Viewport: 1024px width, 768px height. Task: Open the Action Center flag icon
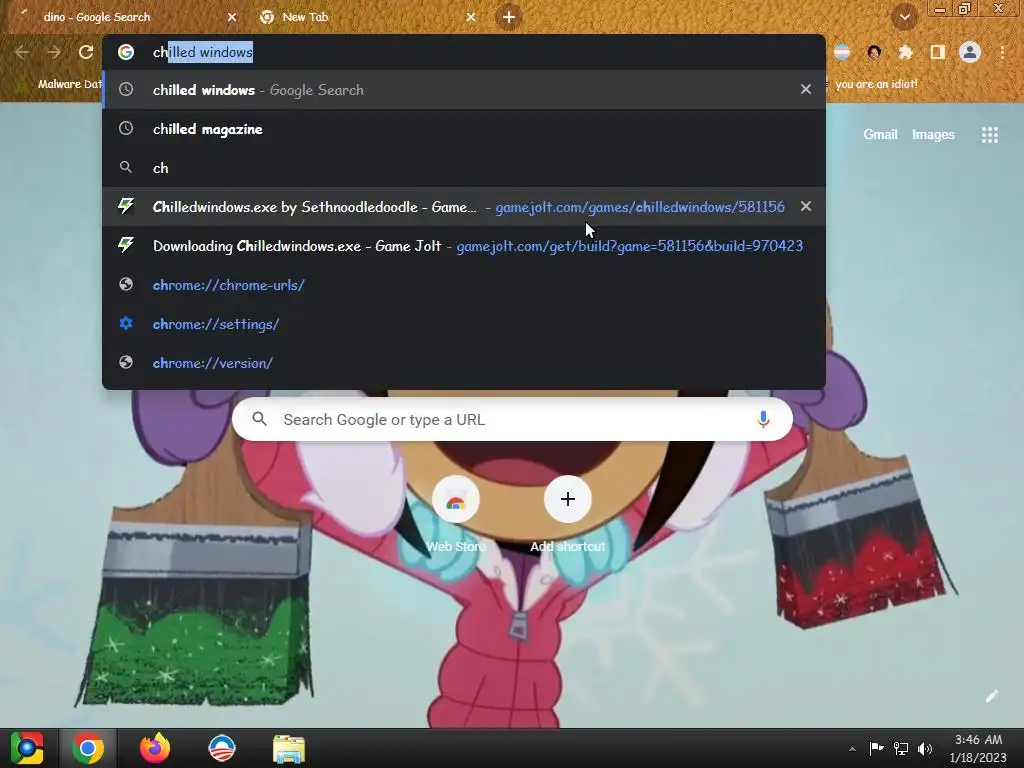coord(876,748)
